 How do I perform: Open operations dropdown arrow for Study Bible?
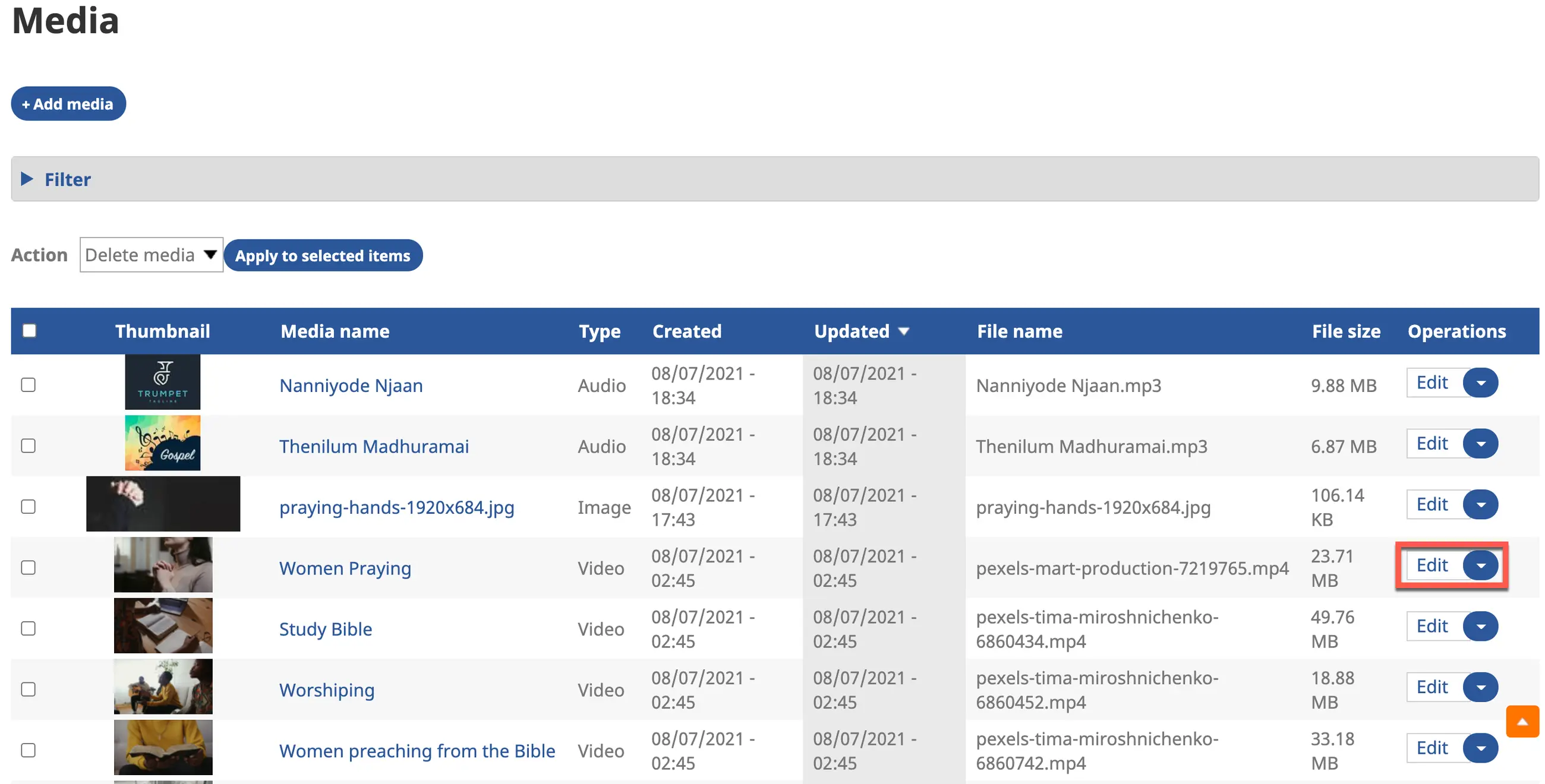point(1480,627)
